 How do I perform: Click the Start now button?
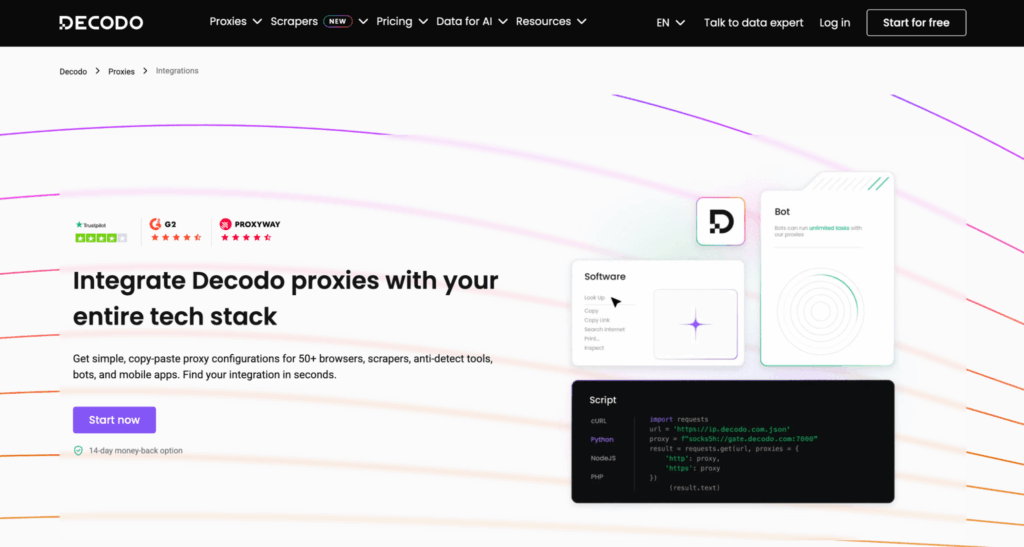pyautogui.click(x=114, y=420)
